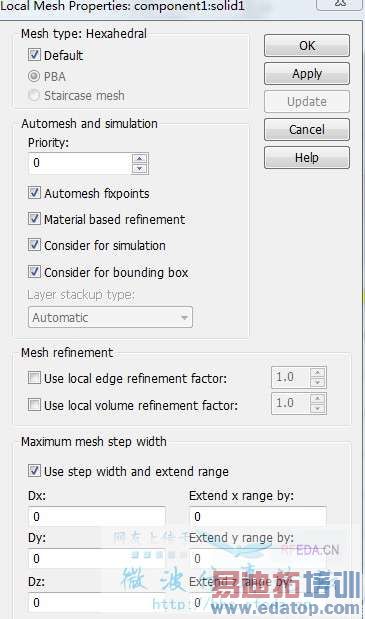Increase the local edge refinement factor
365x619 pixels.
coord(318,373)
